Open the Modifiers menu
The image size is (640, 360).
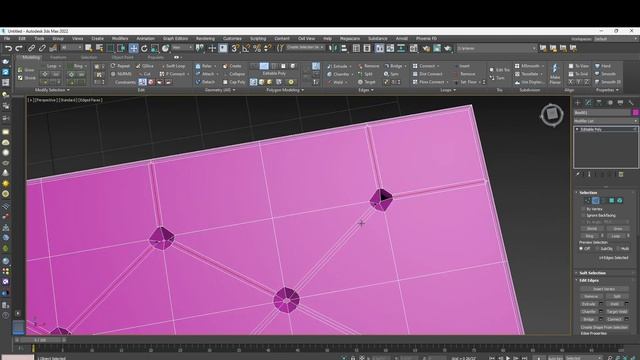coord(120,38)
